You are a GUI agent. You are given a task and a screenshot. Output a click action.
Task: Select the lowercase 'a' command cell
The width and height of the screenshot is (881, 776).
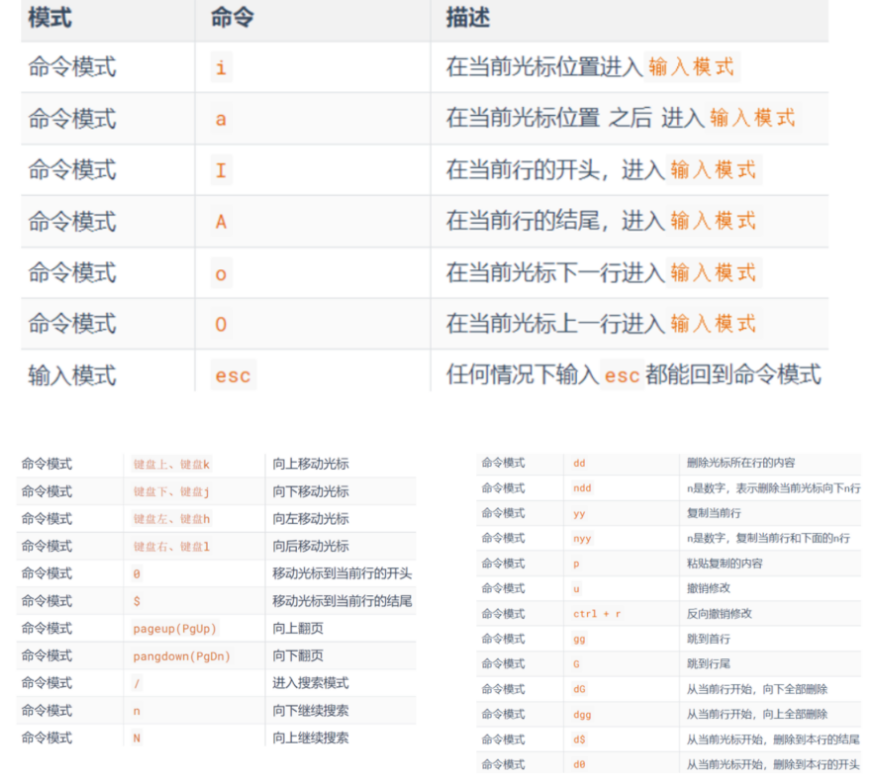pos(221,119)
